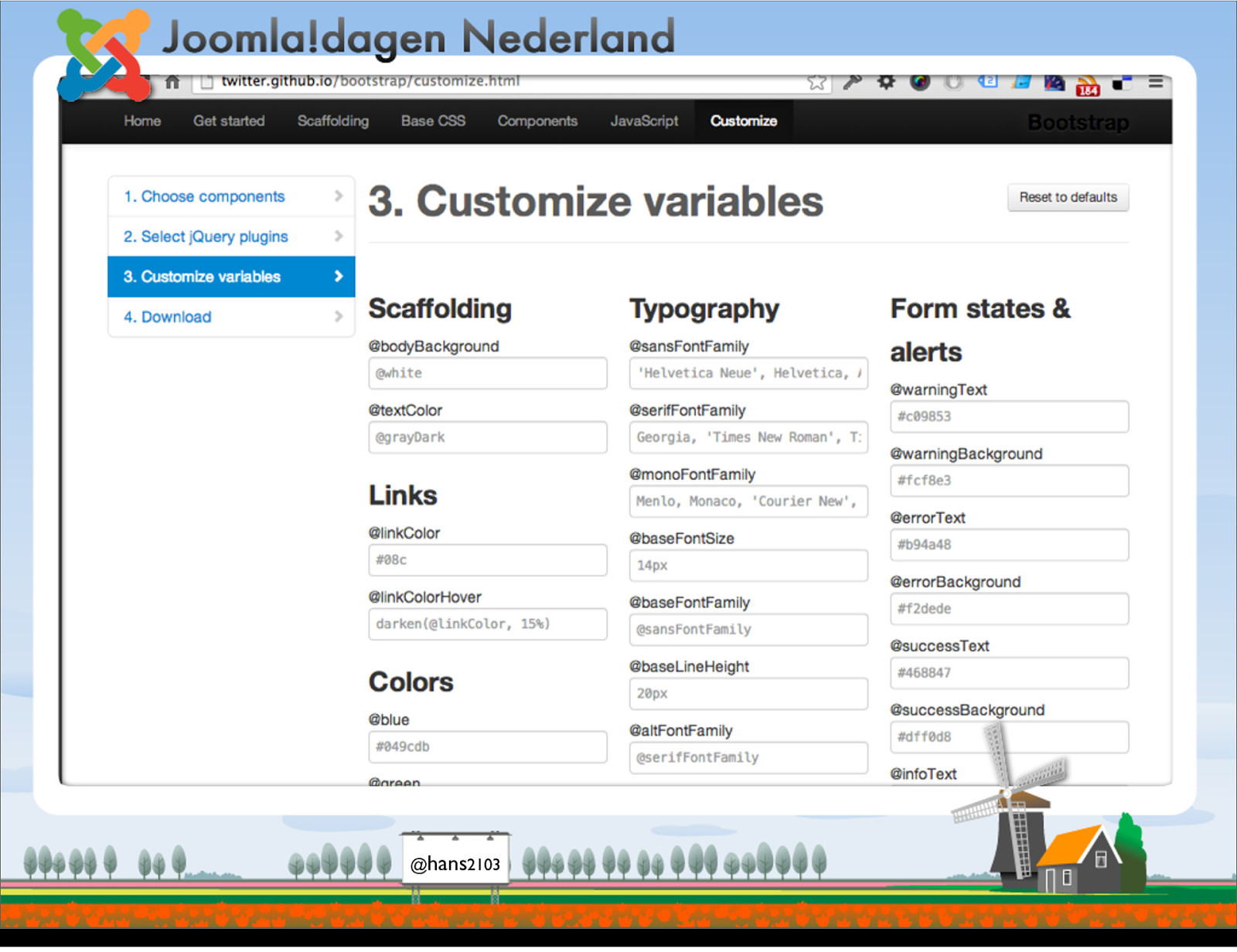The width and height of the screenshot is (1237, 952).
Task: Click the black and white squares extension icon
Action: (x=1122, y=83)
